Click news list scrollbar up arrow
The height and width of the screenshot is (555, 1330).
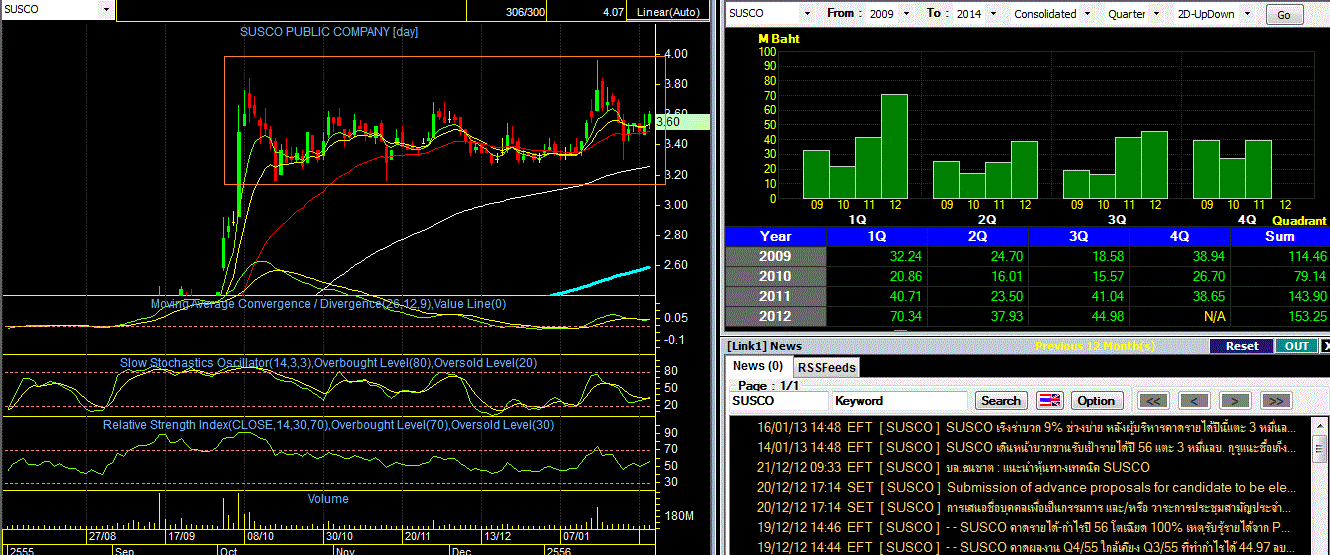(1320, 425)
